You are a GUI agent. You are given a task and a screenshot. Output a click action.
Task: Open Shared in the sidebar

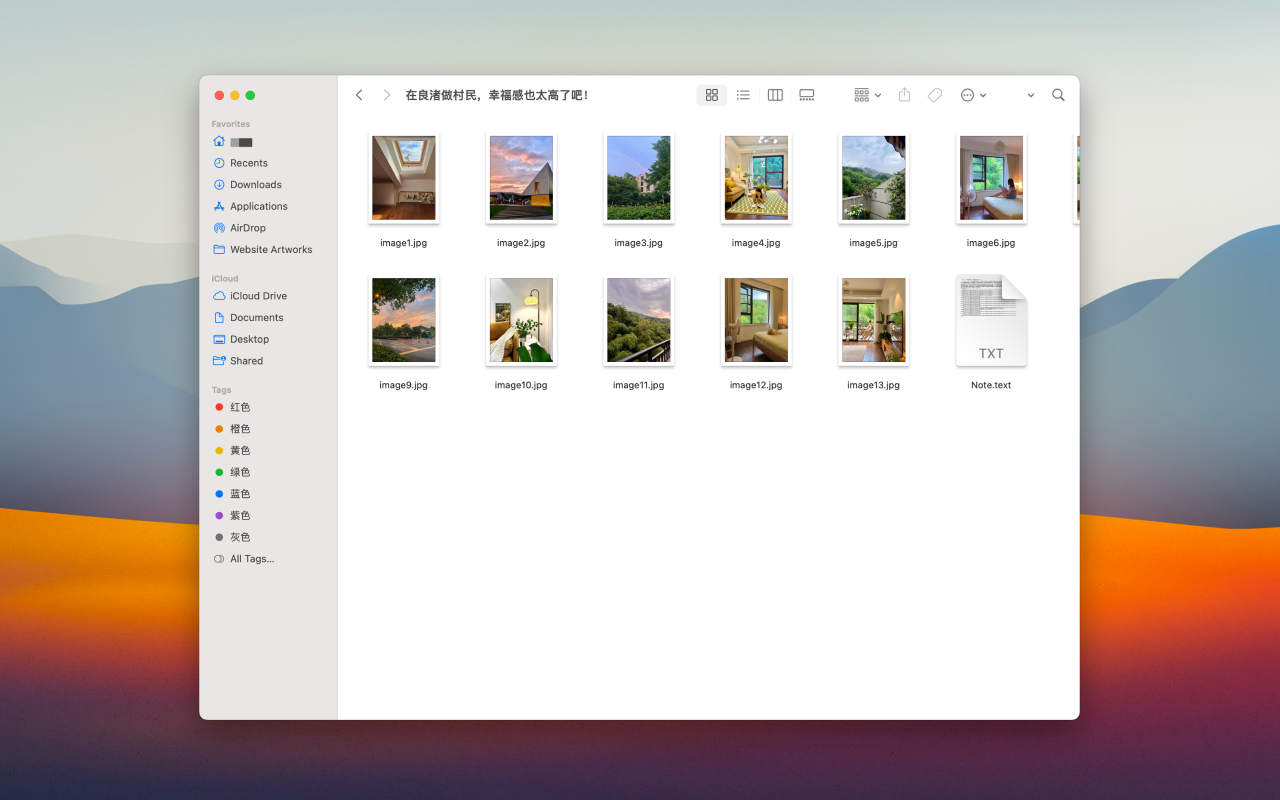238,361
